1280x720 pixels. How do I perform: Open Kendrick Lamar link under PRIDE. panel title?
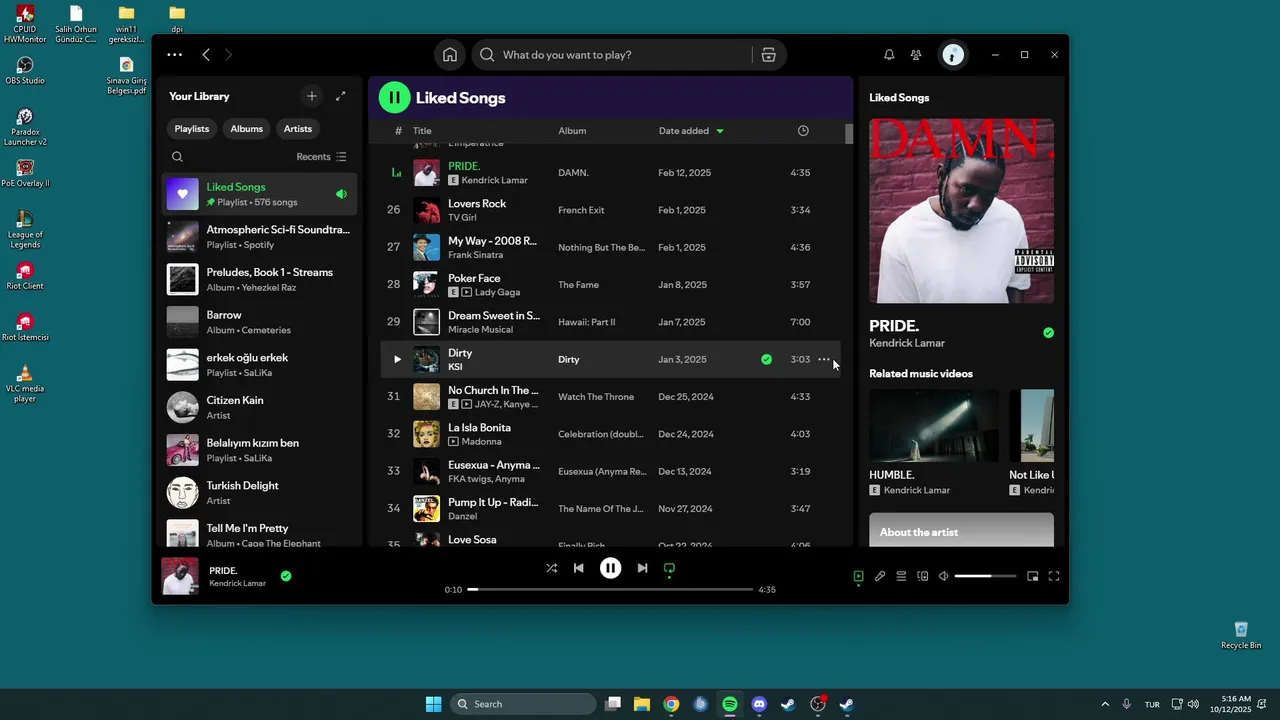907,343
